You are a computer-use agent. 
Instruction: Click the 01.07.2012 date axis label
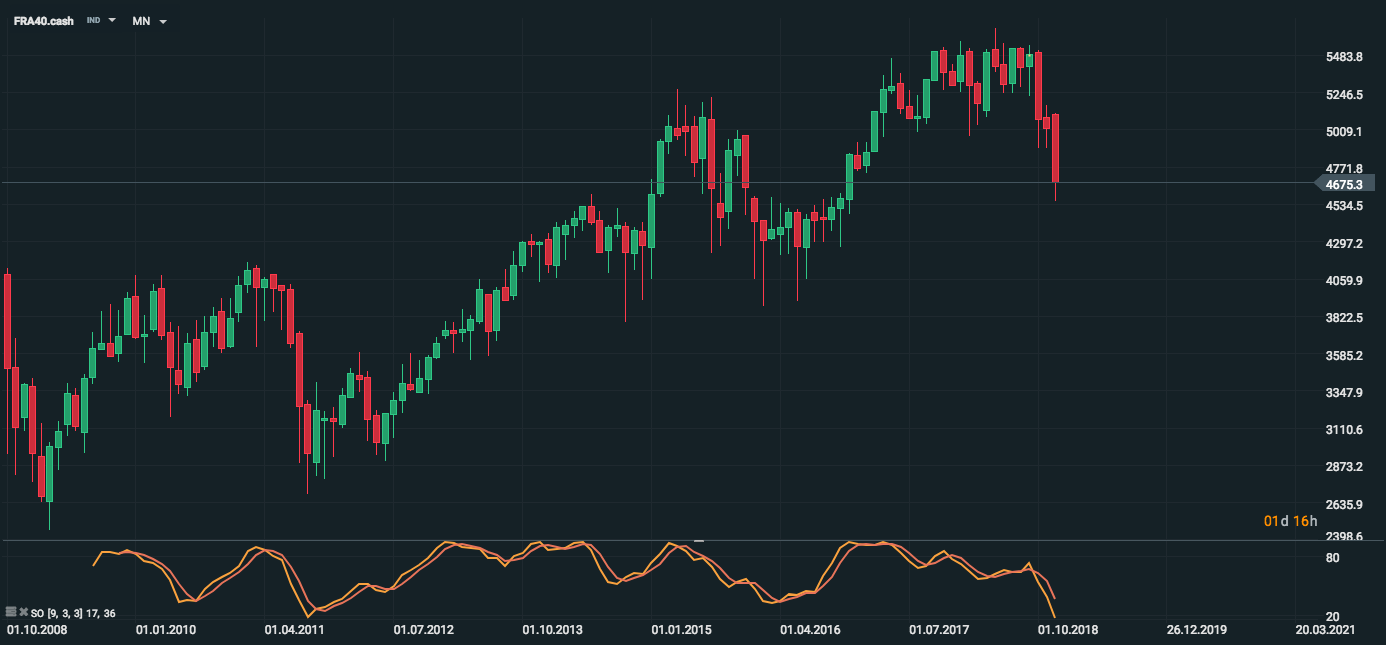pos(424,631)
